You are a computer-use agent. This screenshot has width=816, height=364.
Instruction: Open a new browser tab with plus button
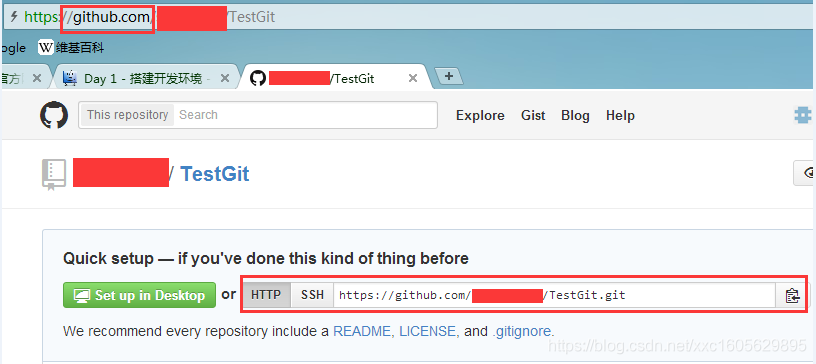[x=449, y=77]
